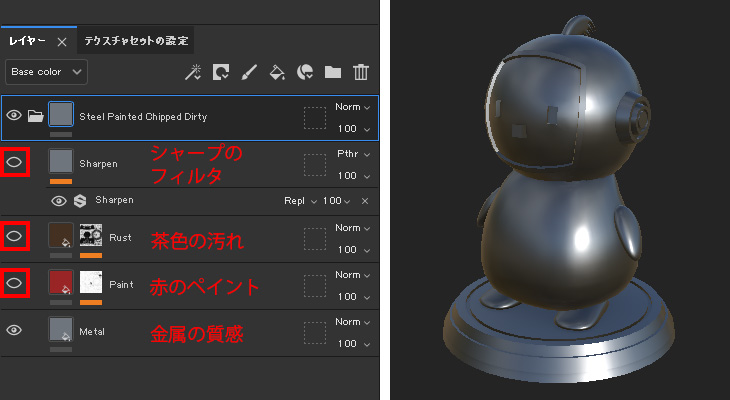Click the add mask icon in toolbar
The width and height of the screenshot is (730, 400).
click(221, 72)
